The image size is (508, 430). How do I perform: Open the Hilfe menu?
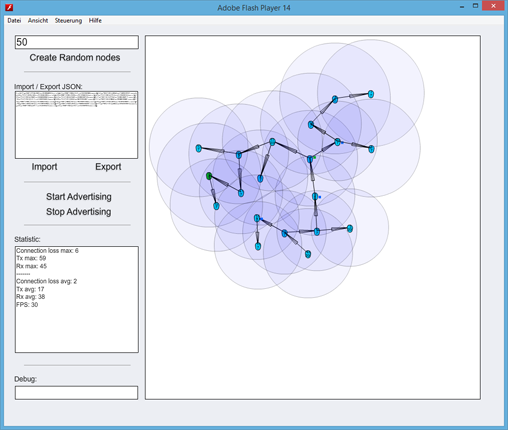95,21
